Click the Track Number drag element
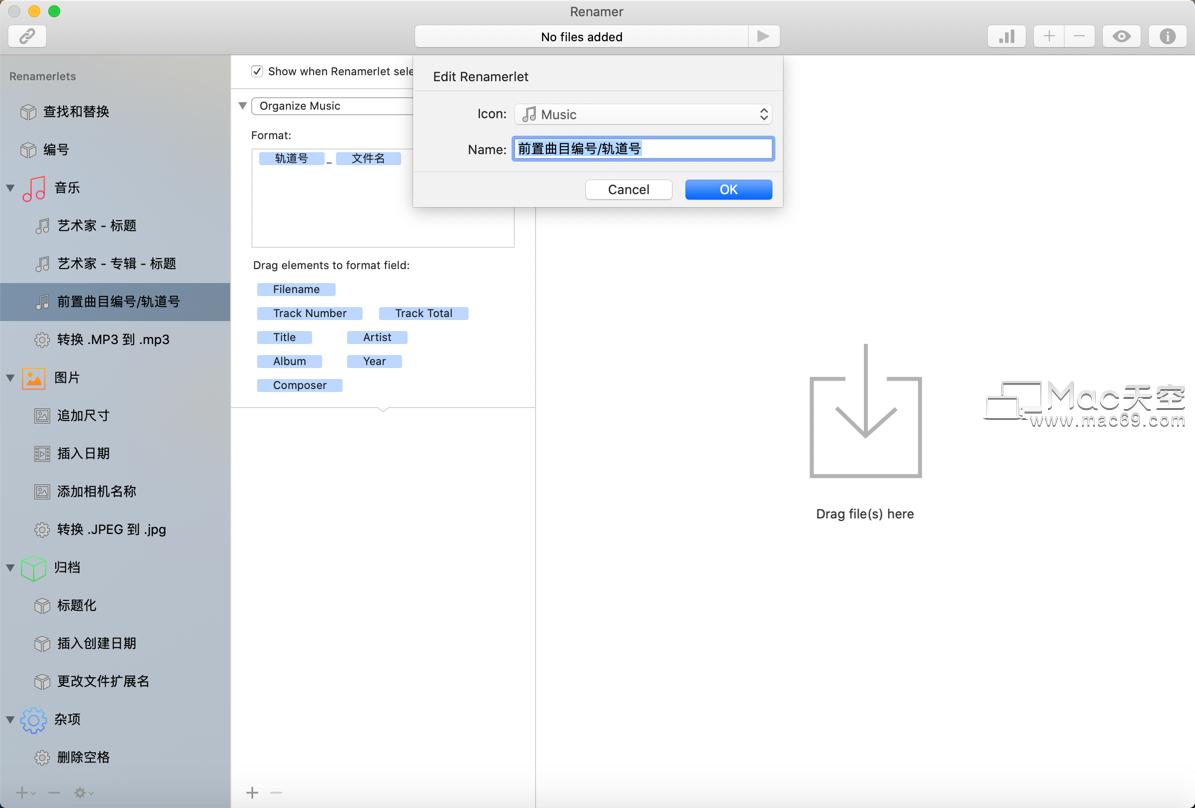This screenshot has height=808, width=1195. pos(309,313)
